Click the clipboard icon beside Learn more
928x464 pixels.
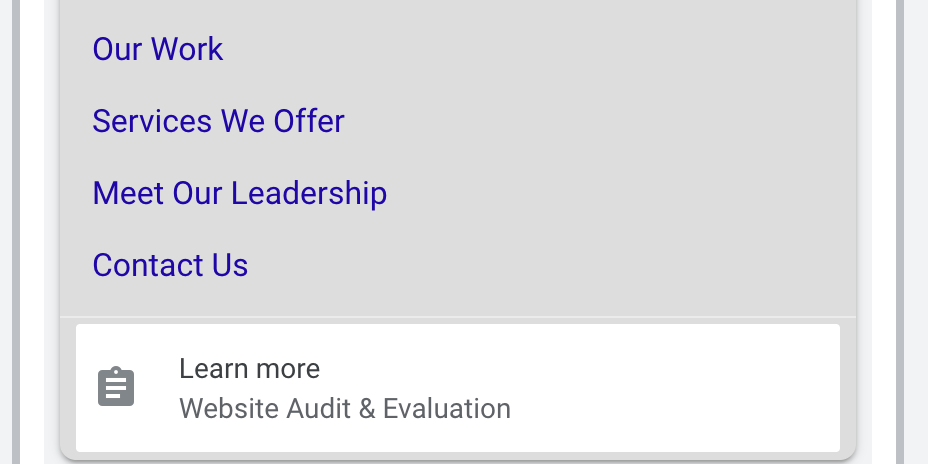[116, 387]
